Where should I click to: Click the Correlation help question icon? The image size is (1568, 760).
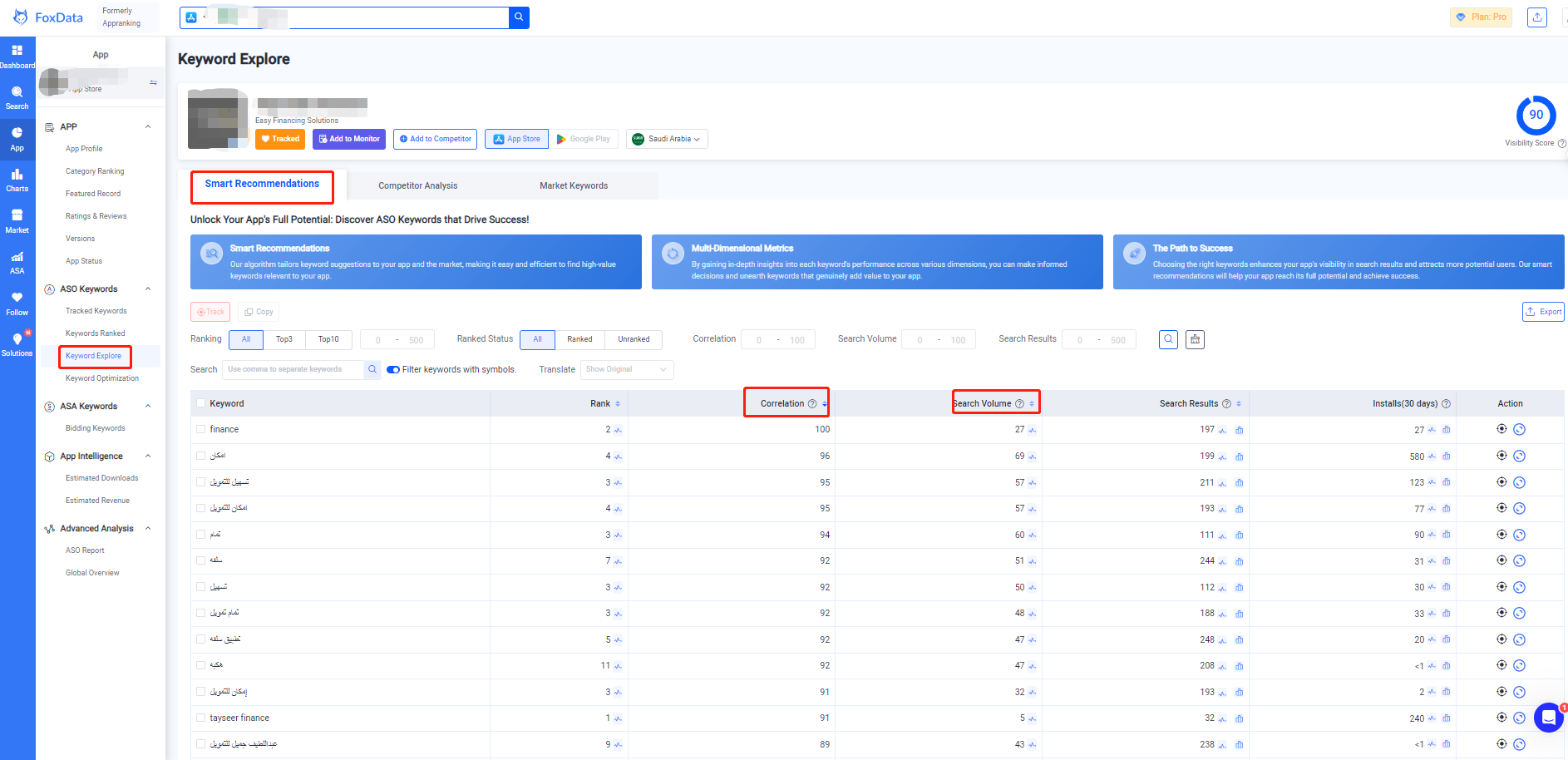coord(811,403)
